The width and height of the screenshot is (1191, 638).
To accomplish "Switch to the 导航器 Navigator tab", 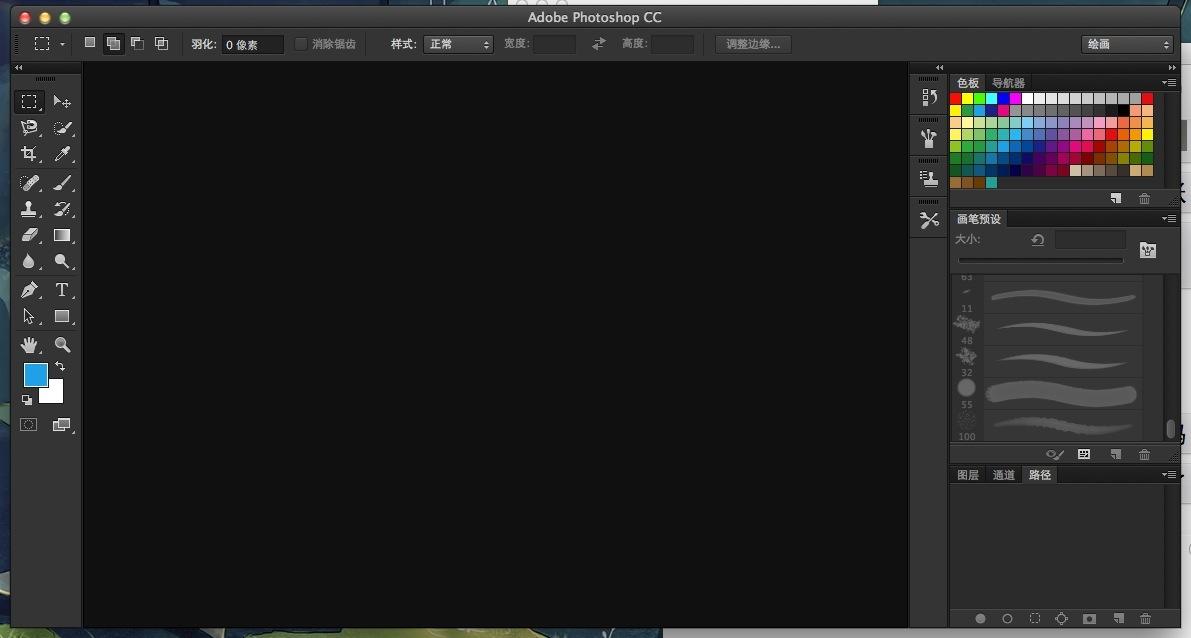I will point(1007,82).
